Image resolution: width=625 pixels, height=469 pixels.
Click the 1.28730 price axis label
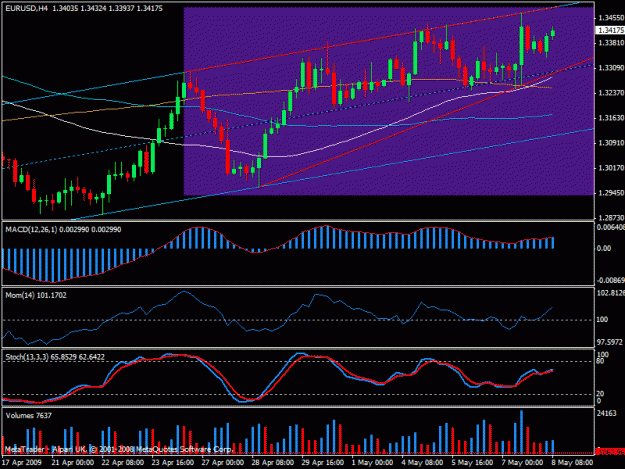611,218
